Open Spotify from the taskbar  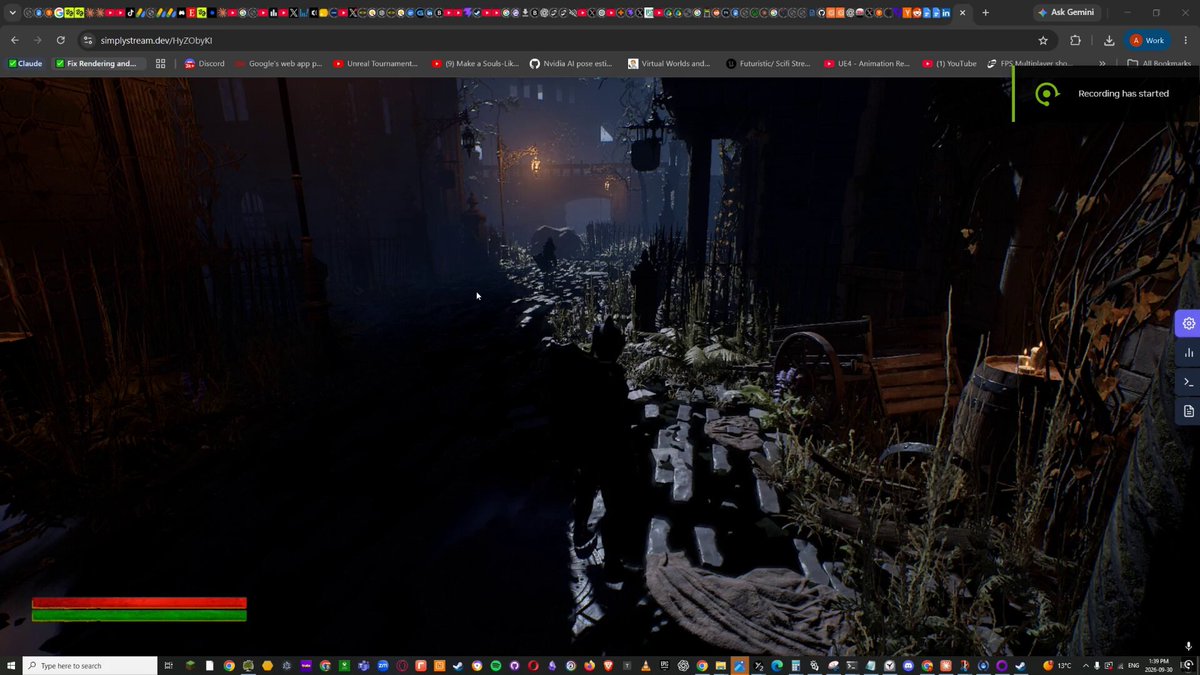[496, 665]
